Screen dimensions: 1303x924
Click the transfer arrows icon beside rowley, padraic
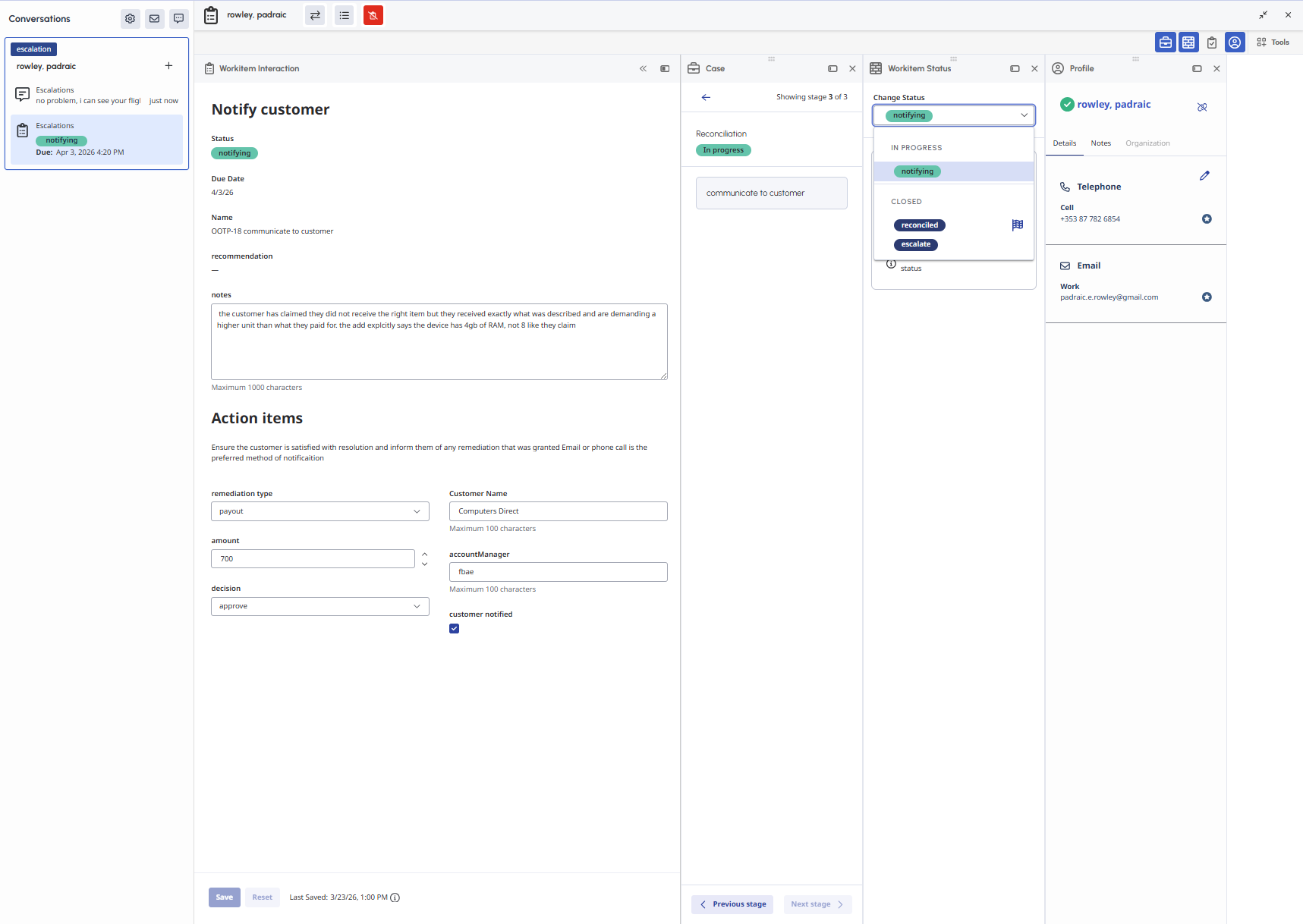click(316, 15)
